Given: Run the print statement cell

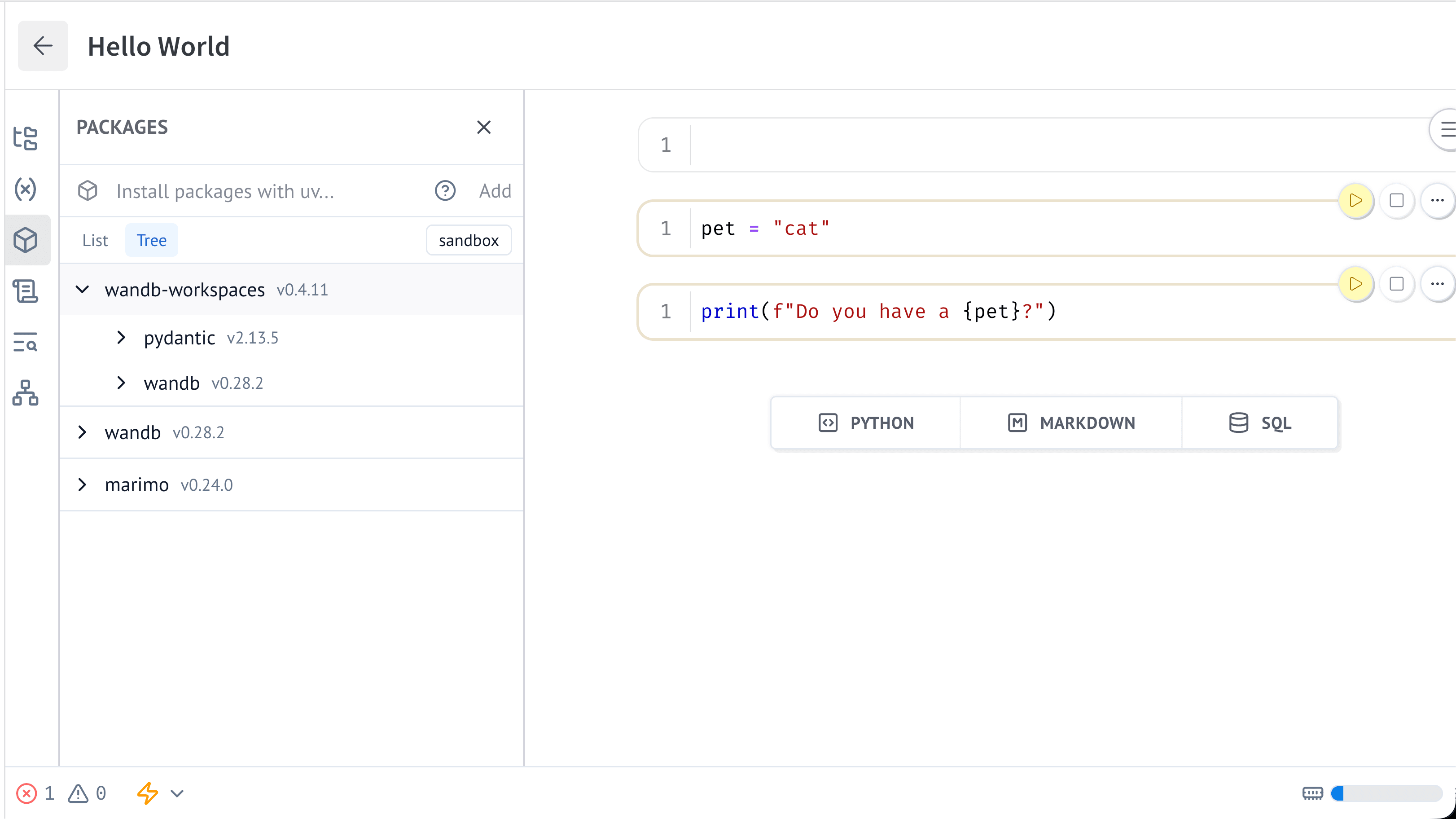Looking at the screenshot, I should click(x=1355, y=284).
